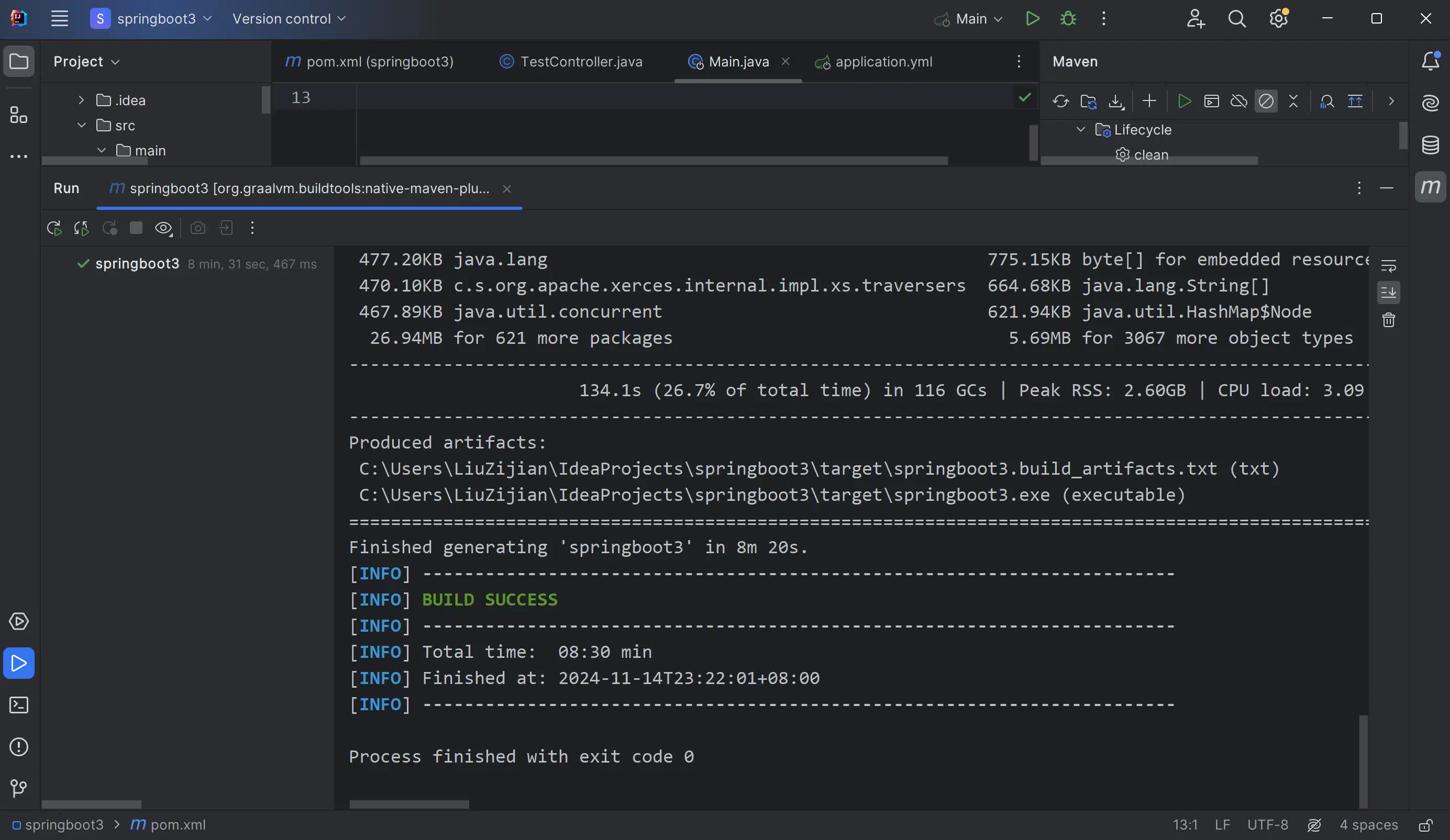Image resolution: width=1450 pixels, height=840 pixels.
Task: Add a Maven project with plus icon
Action: point(1149,101)
